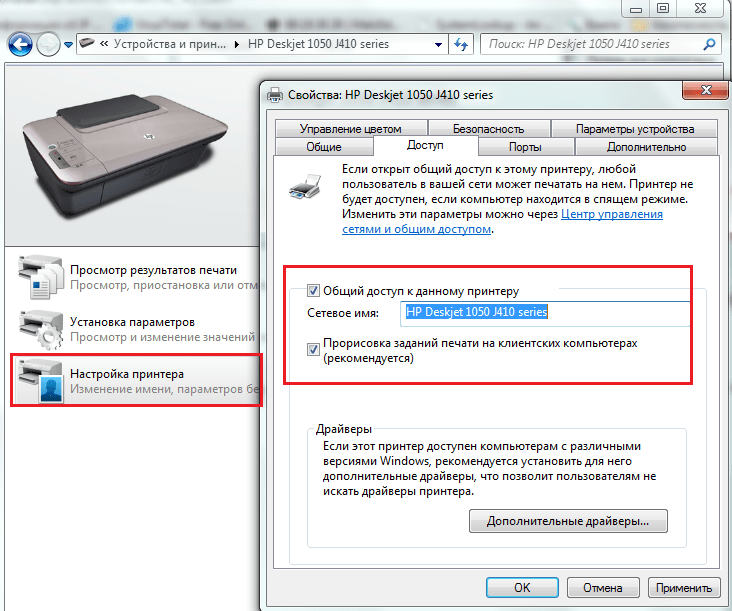Open Просмотр результатов печати item
Viewport: 732px width, 611px height.
pyautogui.click(x=140, y=277)
